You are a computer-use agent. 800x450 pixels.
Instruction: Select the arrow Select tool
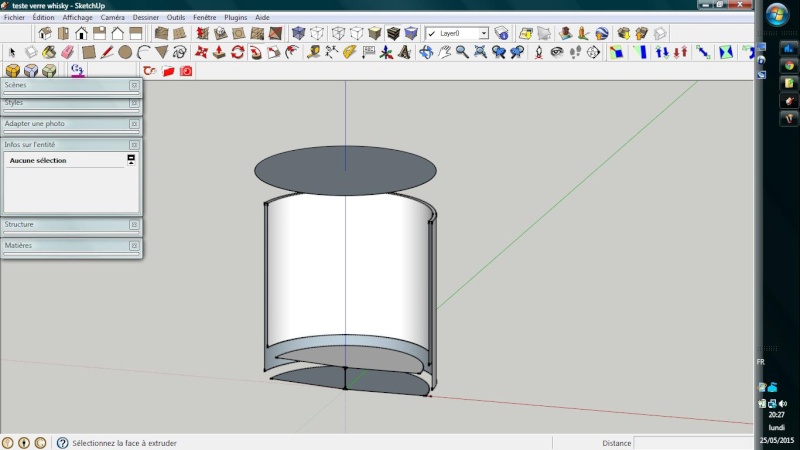12,52
